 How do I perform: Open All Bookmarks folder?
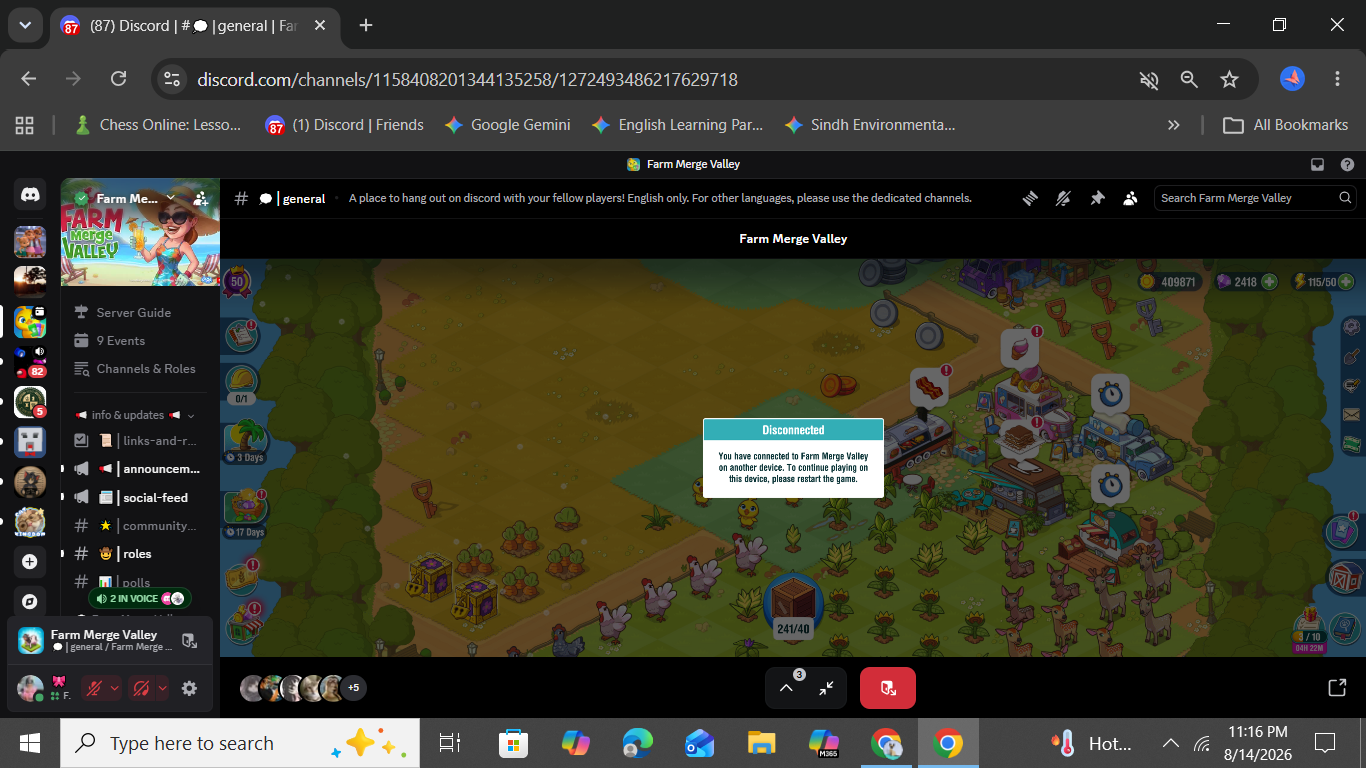click(1286, 125)
